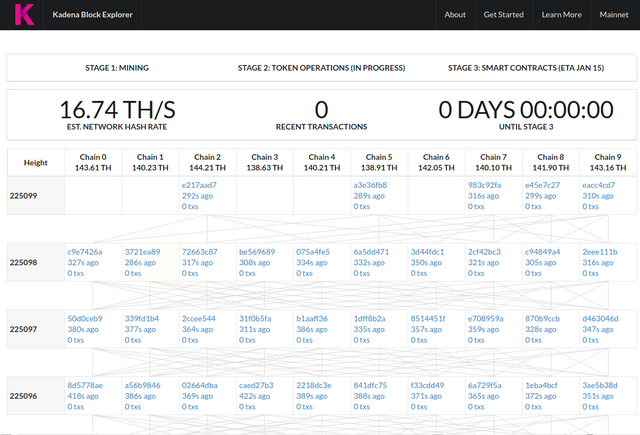The height and width of the screenshot is (435, 640).
Task: Open block 8514451f on Chain 6
Action: (428, 318)
